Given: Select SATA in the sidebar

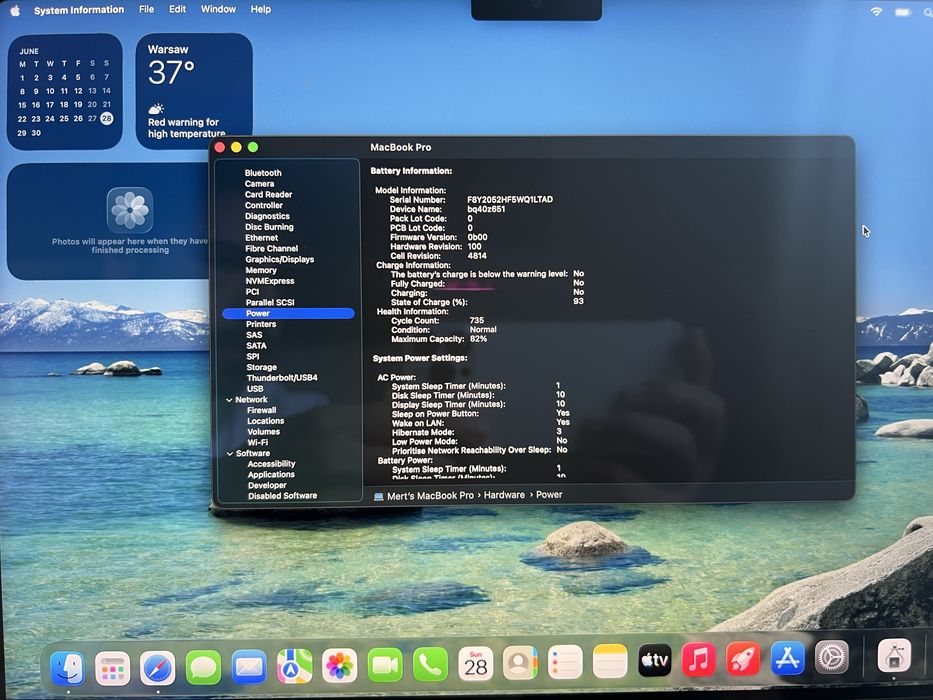Looking at the screenshot, I should click(256, 346).
